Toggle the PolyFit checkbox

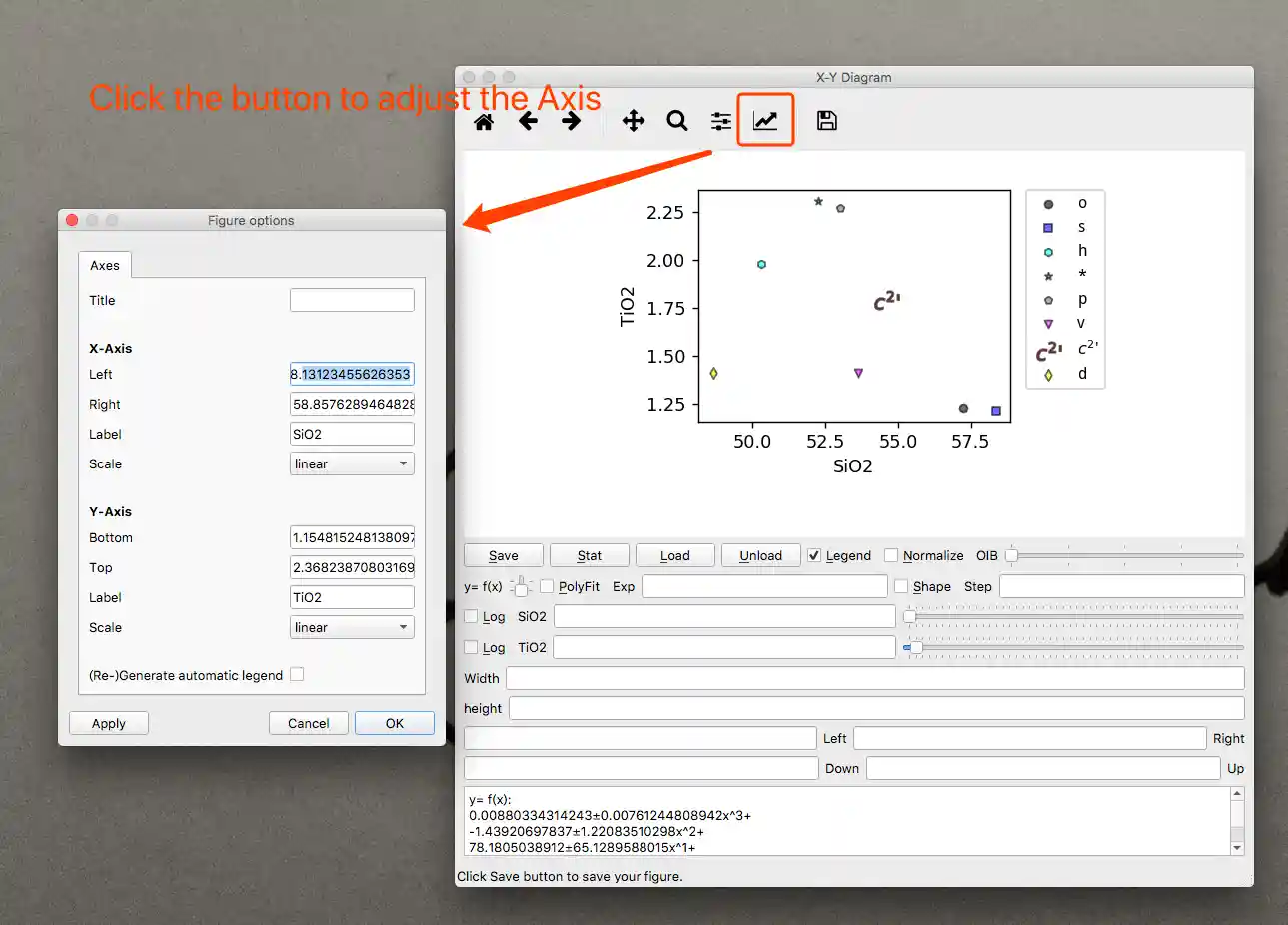547,586
